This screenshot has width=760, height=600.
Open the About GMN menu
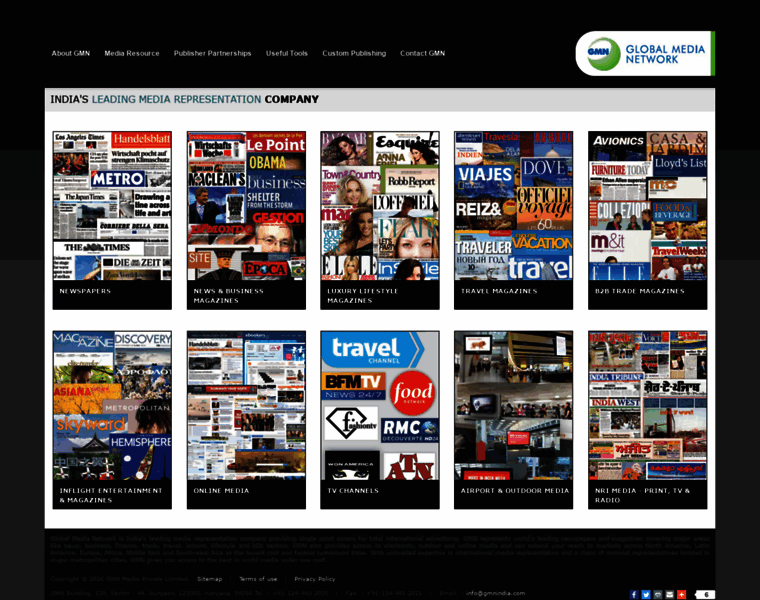coord(70,53)
